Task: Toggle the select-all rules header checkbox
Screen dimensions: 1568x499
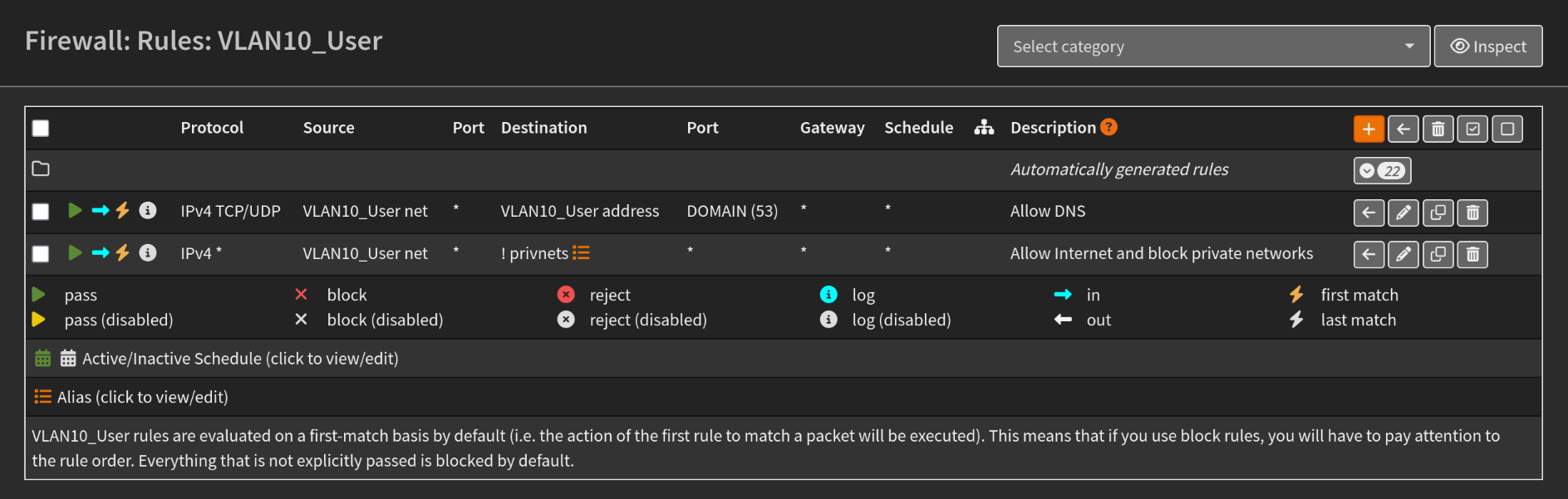Action: (41, 128)
